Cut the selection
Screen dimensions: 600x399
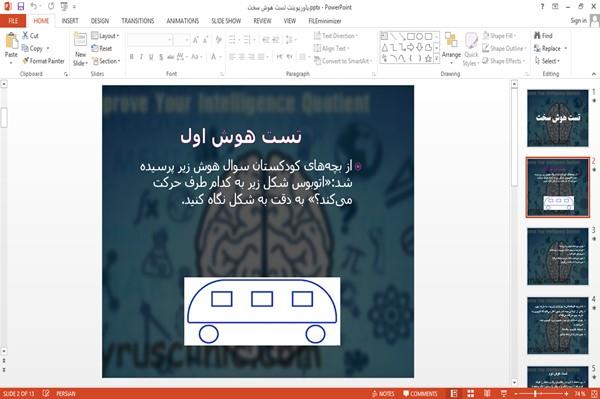pos(31,36)
